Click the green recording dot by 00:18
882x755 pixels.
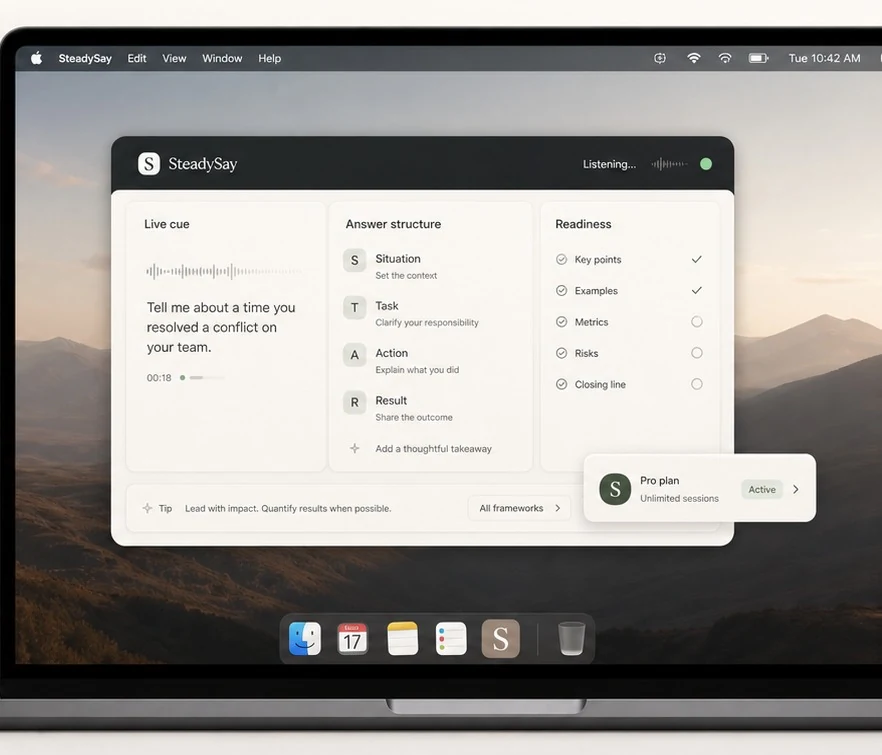click(182, 378)
